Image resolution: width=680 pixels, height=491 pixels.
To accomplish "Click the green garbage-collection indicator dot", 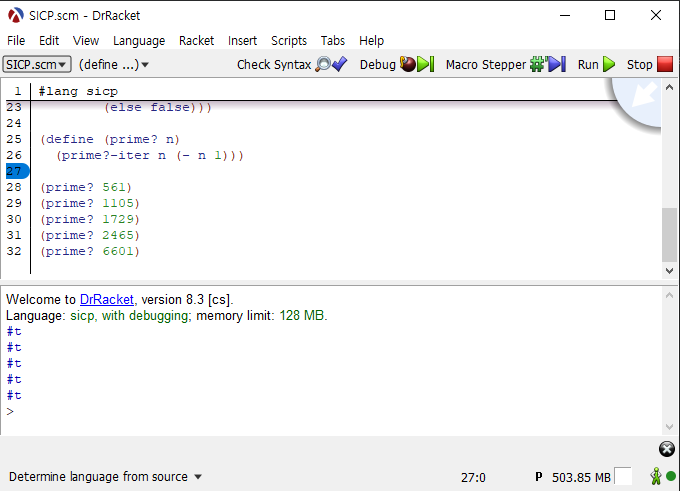I will (670, 477).
